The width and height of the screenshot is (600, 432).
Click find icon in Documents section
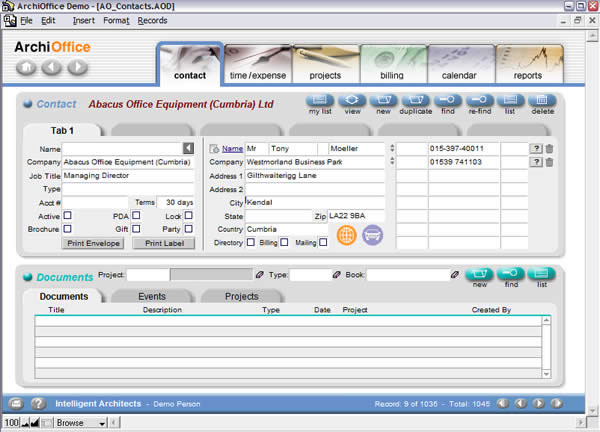[x=511, y=274]
